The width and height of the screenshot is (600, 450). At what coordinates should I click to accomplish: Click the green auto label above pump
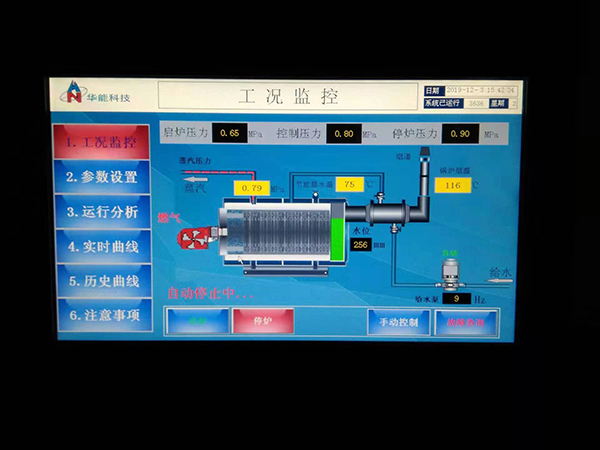(450, 253)
